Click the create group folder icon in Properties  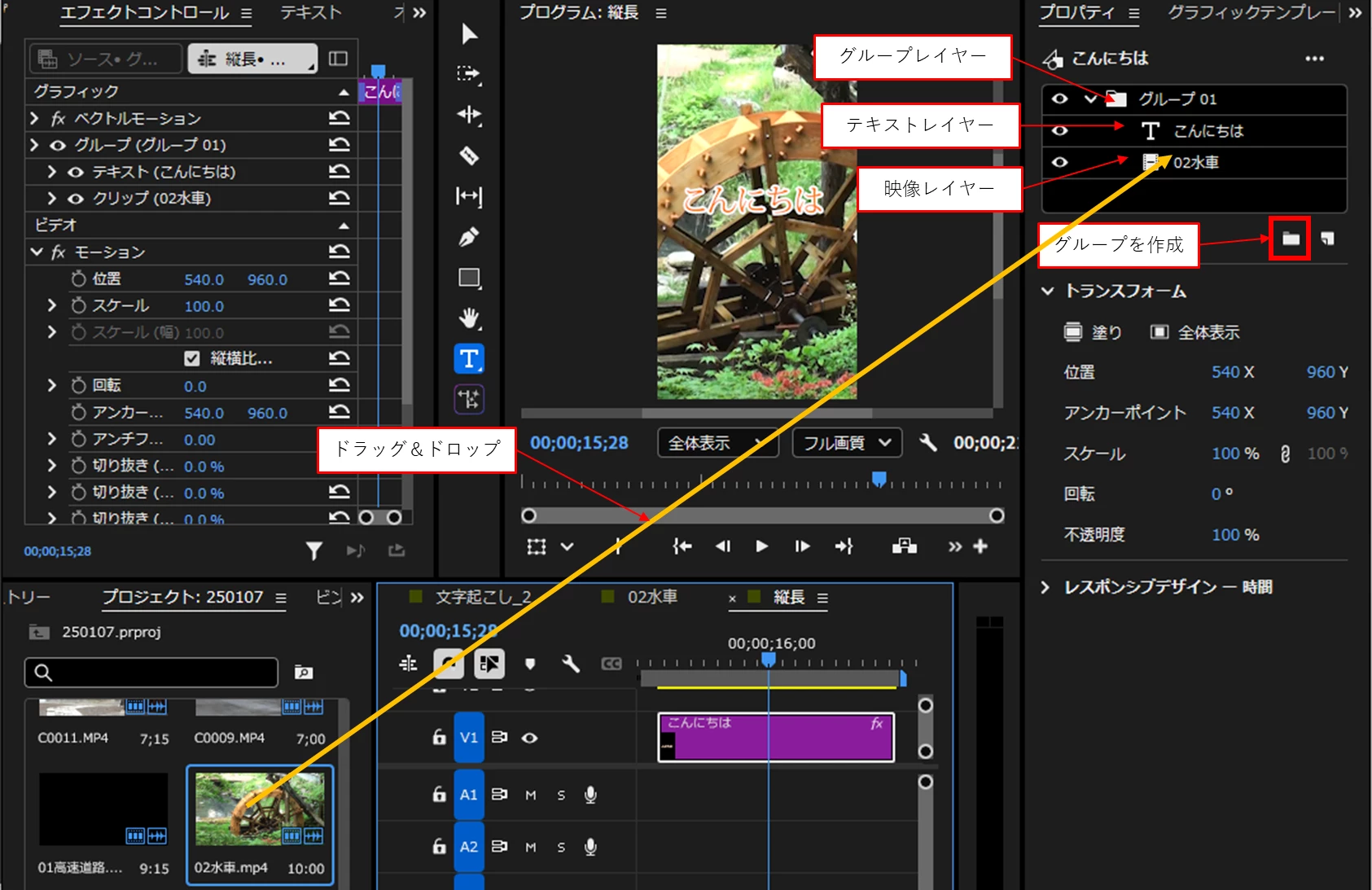coord(1291,239)
